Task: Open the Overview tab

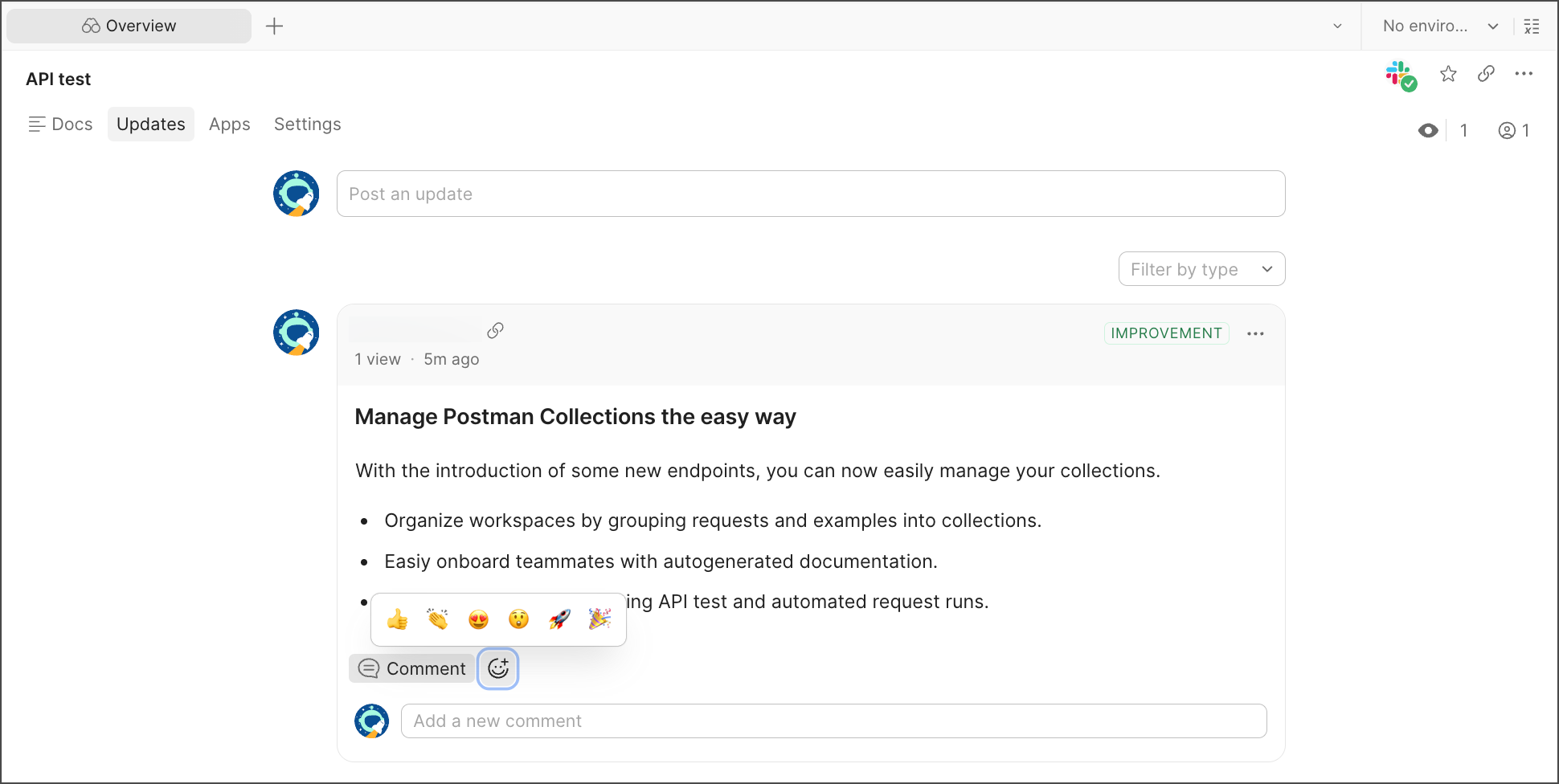Action: click(129, 26)
